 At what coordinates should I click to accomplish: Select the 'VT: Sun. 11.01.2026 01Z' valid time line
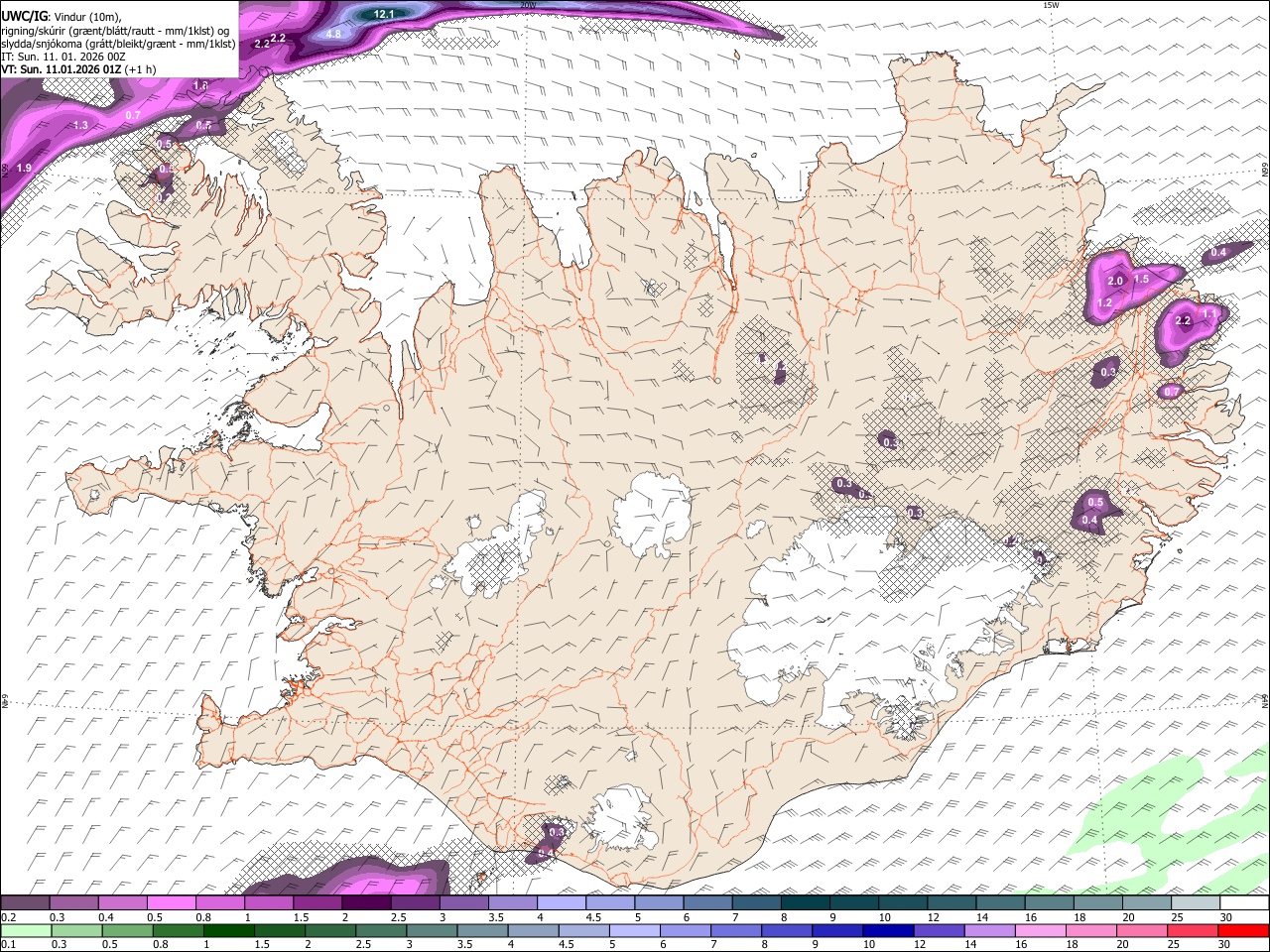tap(61, 69)
